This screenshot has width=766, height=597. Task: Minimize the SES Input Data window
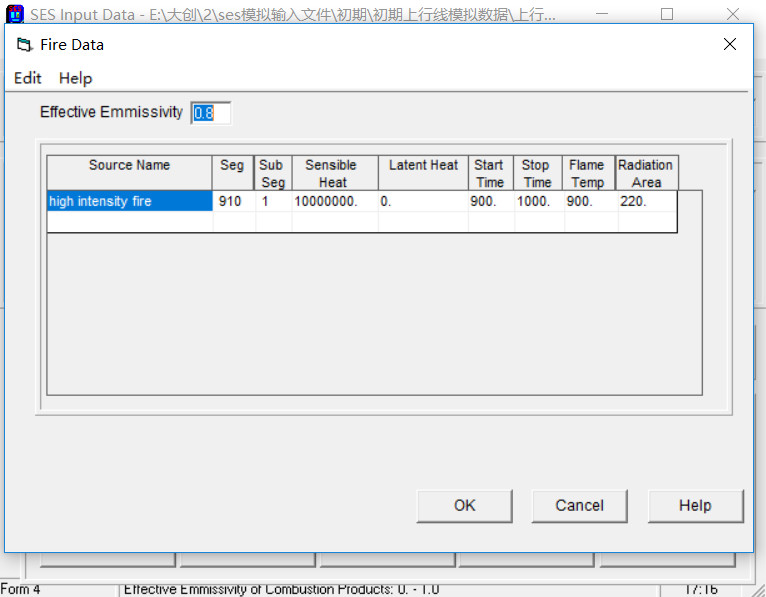602,14
